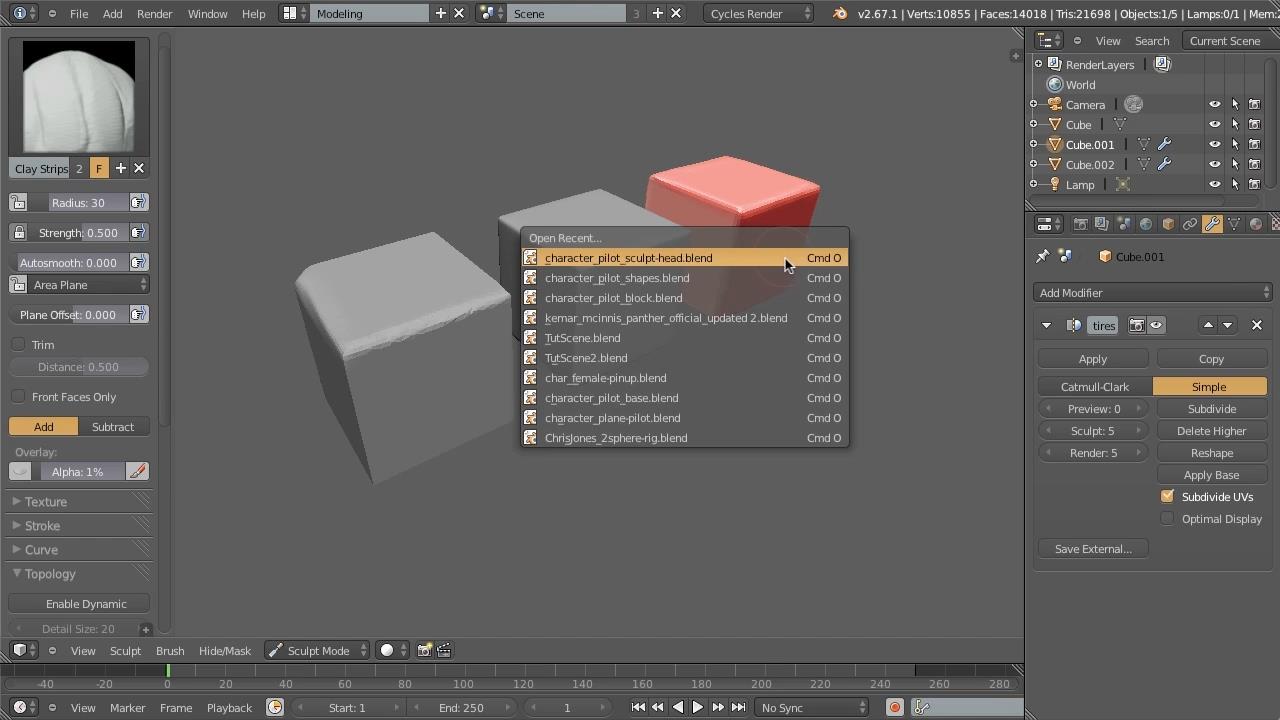Open ChrisJones_2sphere-rig.blend recent file
This screenshot has width=1280, height=720.
click(x=685, y=438)
